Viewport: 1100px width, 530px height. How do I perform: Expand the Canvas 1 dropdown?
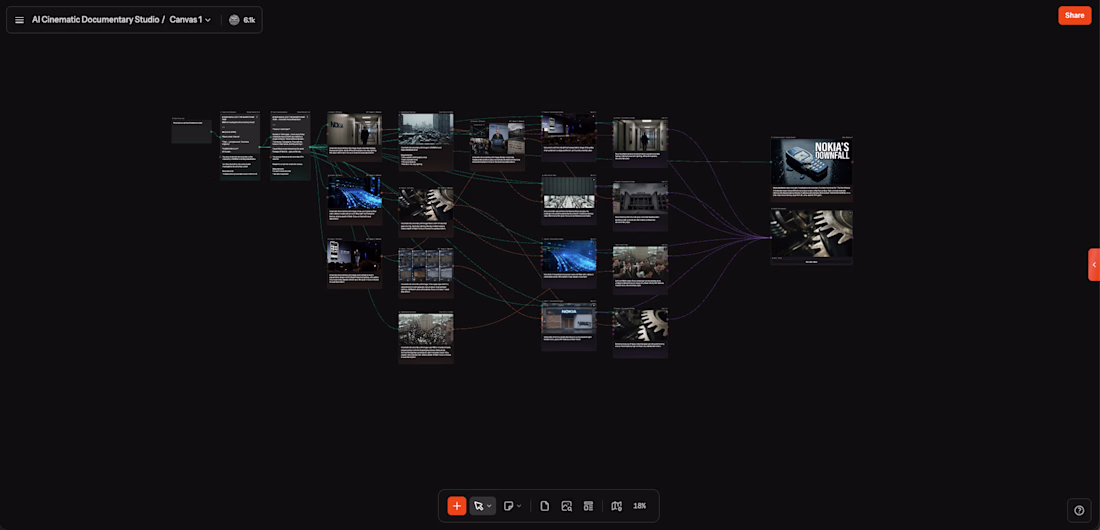pos(190,20)
